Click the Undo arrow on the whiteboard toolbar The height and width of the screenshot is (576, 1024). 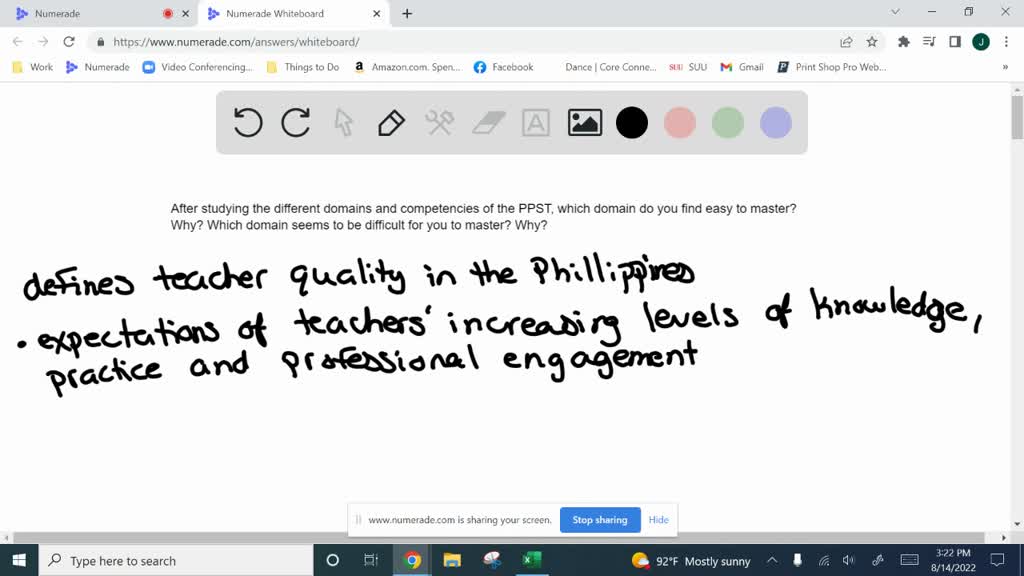[247, 122]
